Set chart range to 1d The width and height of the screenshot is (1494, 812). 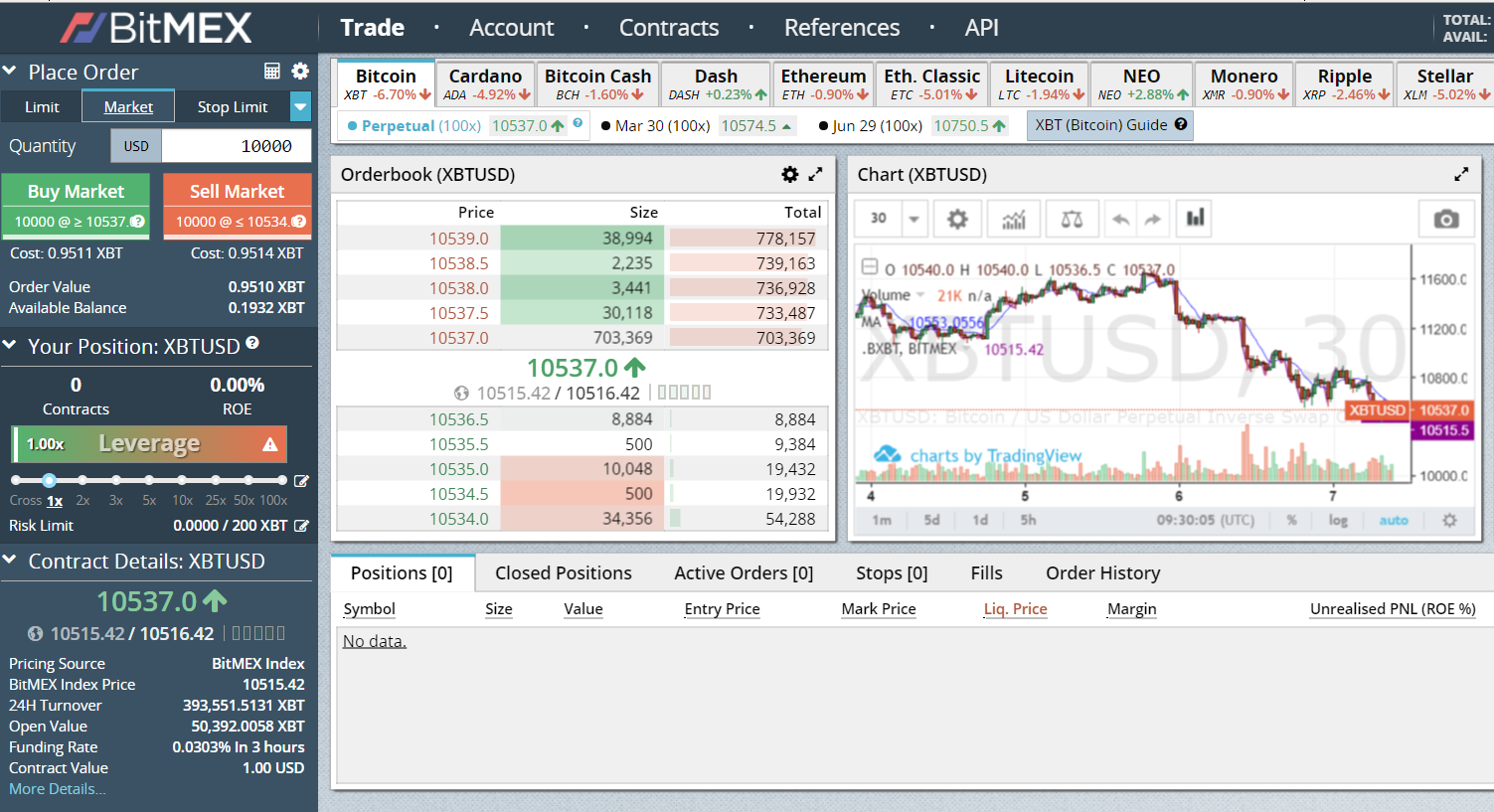click(x=980, y=520)
